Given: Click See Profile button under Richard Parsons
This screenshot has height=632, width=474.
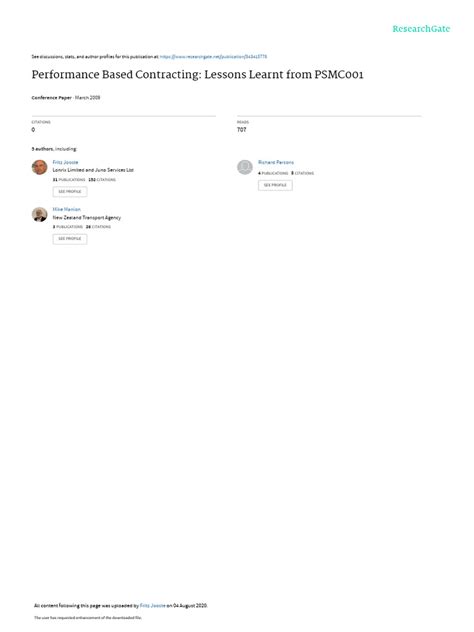Looking at the screenshot, I should (275, 185).
